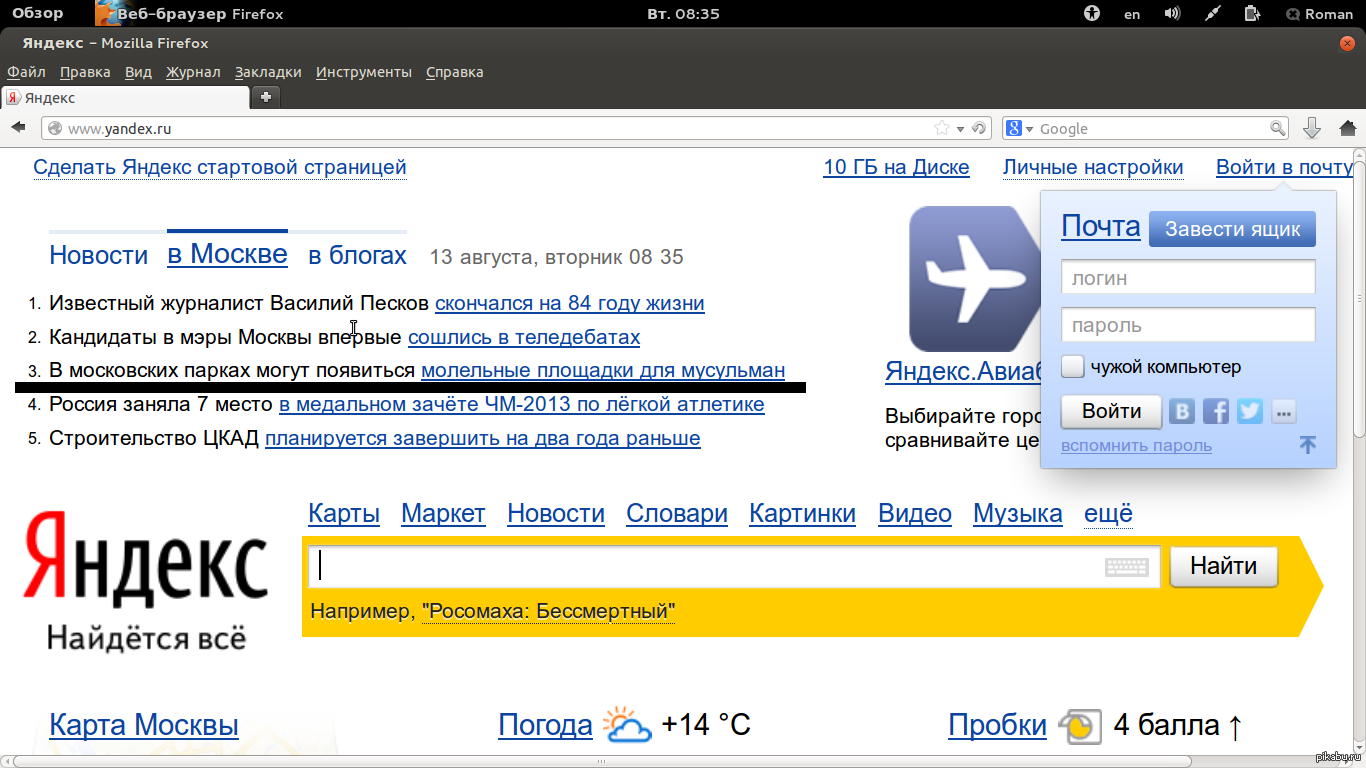This screenshot has width=1366, height=768.
Task: Open the en keyboard layout indicator
Action: tap(1132, 14)
